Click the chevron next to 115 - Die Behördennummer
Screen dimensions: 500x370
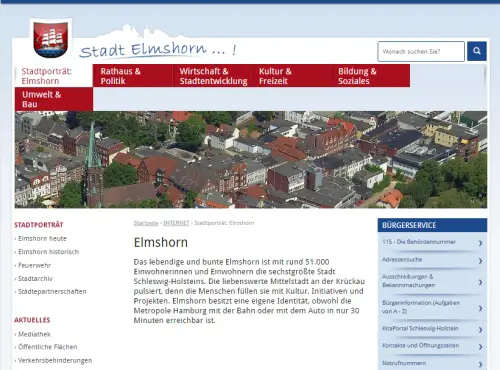click(480, 243)
